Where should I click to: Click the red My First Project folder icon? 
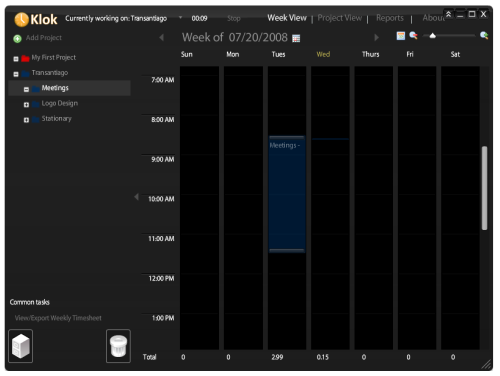(x=25, y=58)
